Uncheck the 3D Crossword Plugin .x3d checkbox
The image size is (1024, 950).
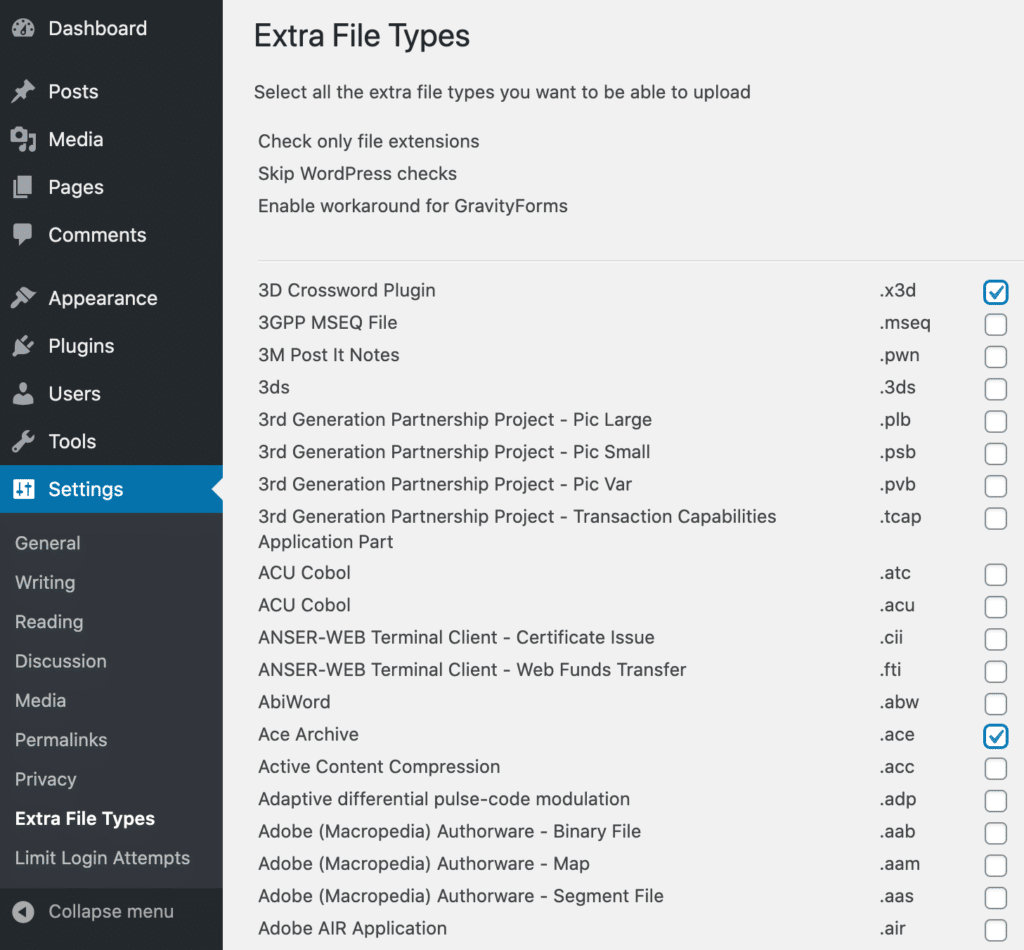(x=995, y=292)
